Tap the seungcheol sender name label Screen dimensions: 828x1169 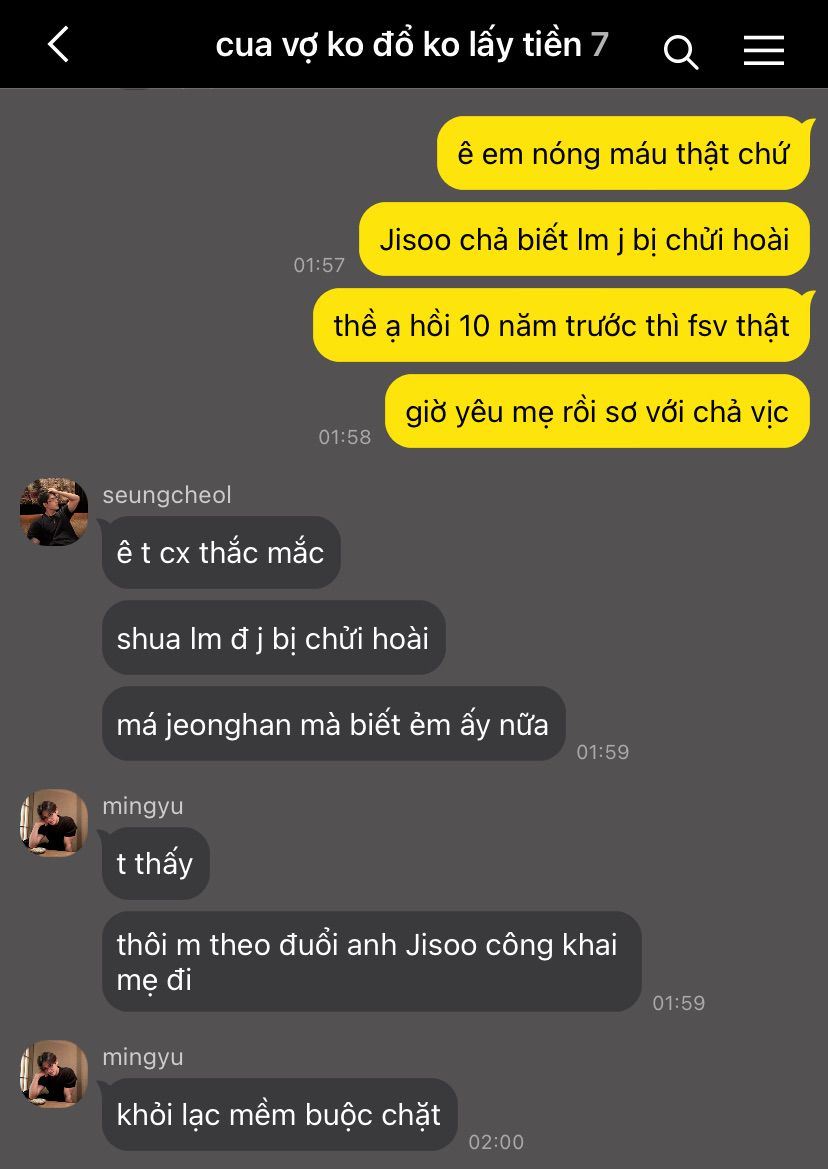[167, 495]
